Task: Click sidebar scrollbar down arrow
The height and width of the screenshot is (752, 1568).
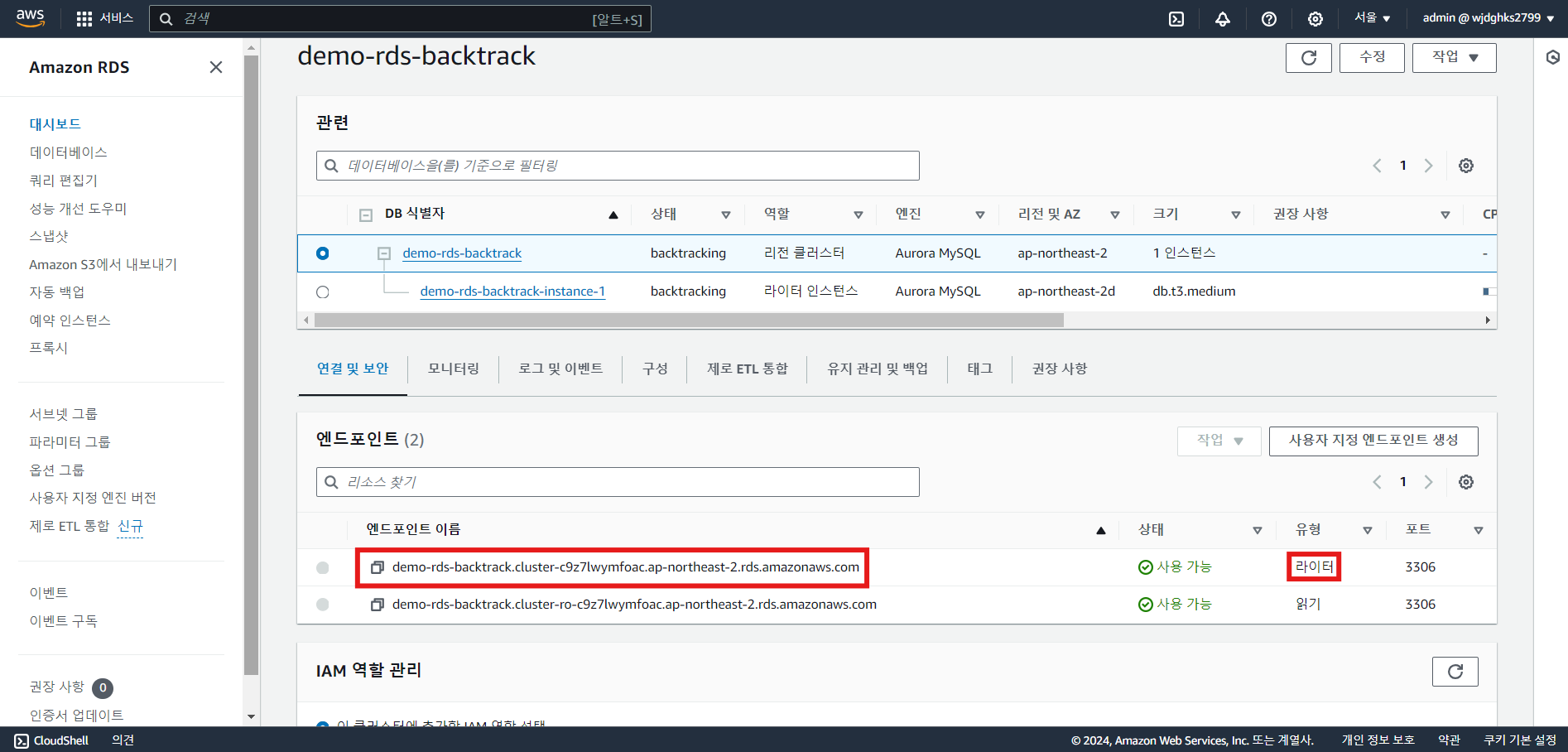Action: (x=252, y=717)
